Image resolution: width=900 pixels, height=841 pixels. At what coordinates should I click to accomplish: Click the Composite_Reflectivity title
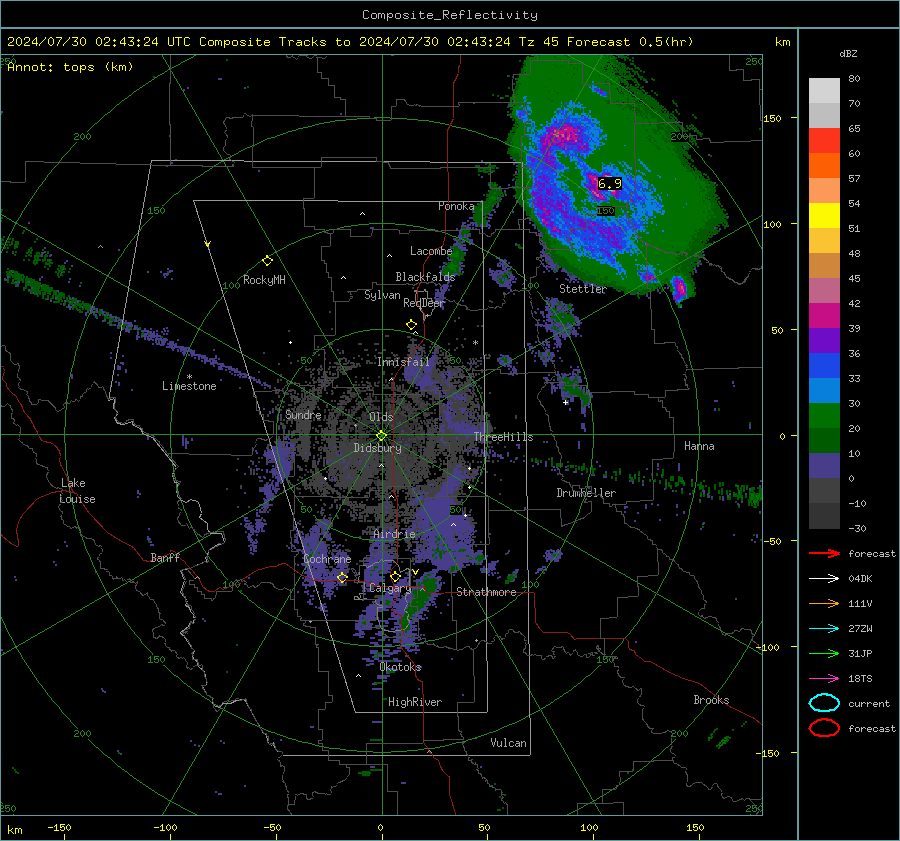(x=450, y=15)
